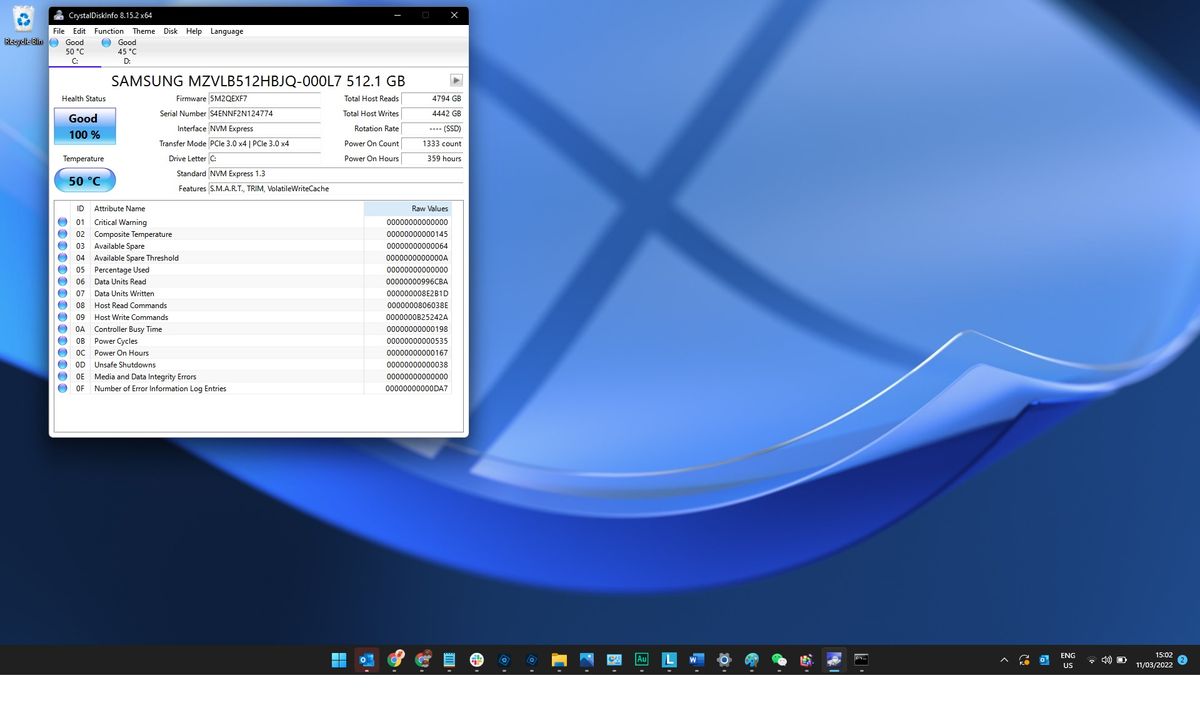Open the Help menu
Image resolution: width=1200 pixels, height=703 pixels.
tap(194, 31)
